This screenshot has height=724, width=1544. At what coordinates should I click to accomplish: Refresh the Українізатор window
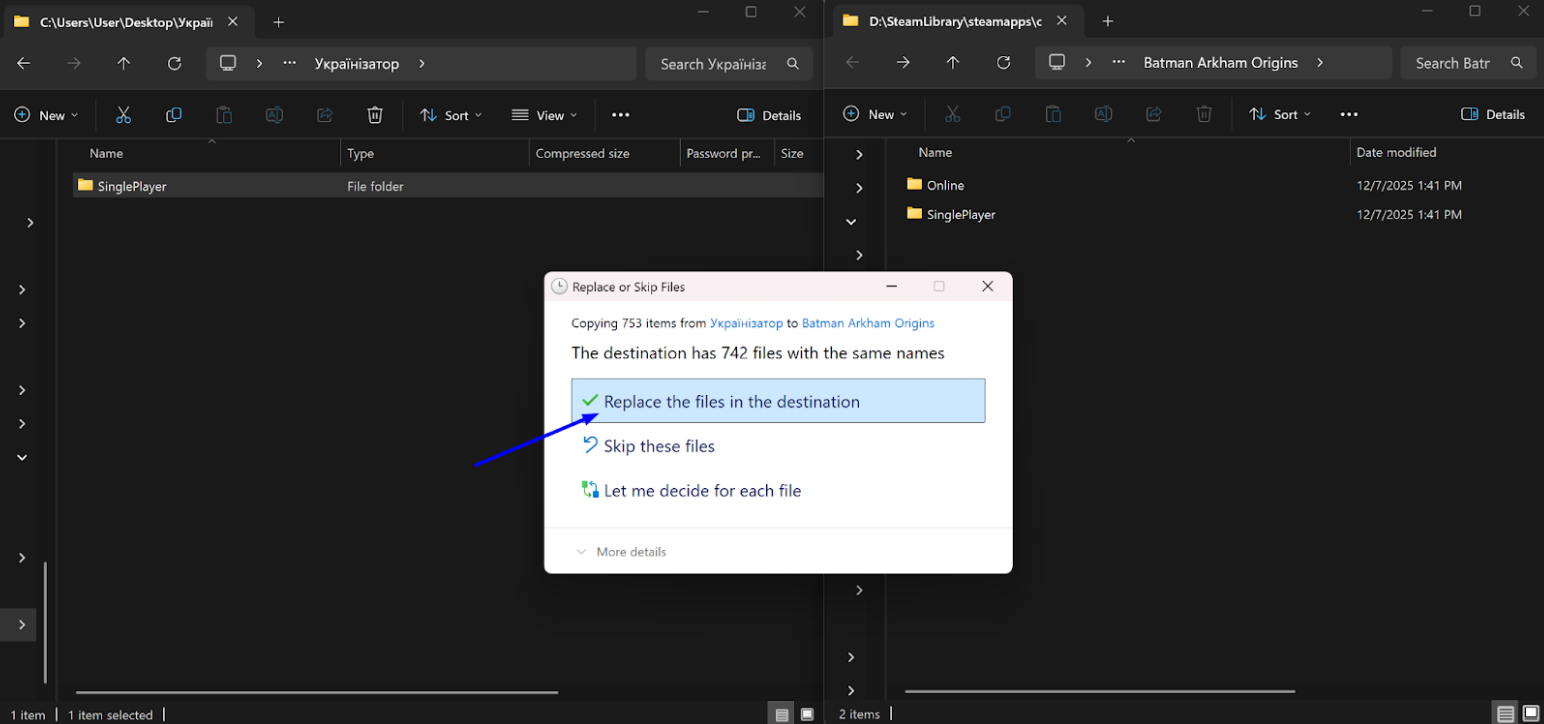(x=174, y=63)
